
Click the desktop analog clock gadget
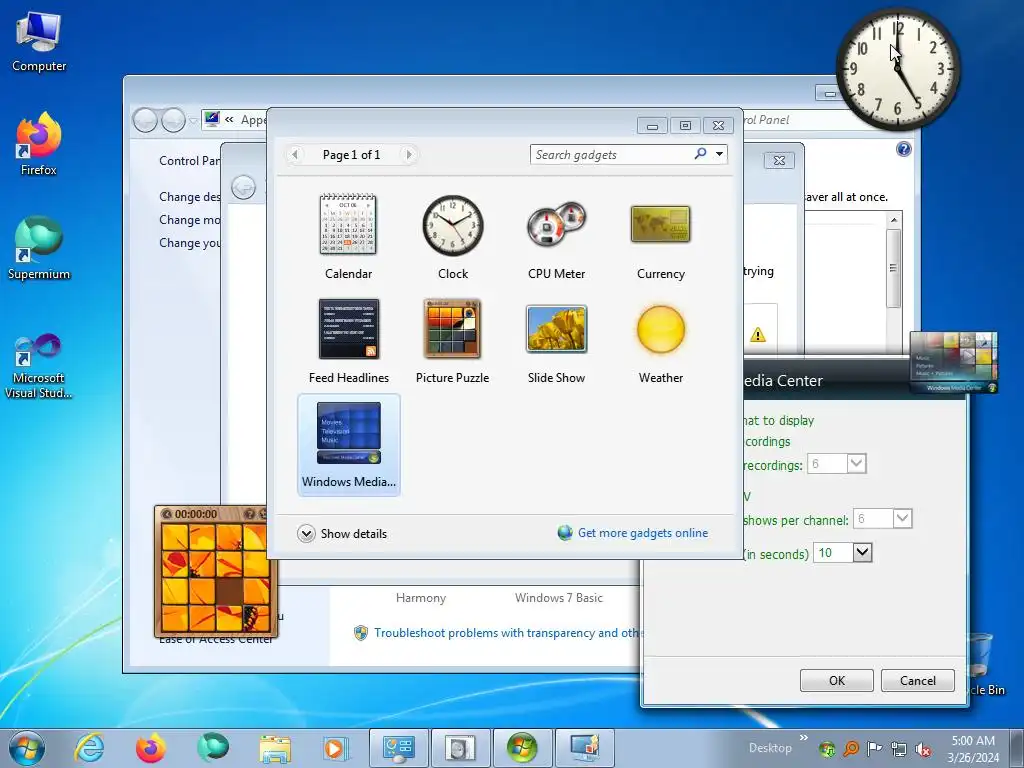tap(897, 69)
